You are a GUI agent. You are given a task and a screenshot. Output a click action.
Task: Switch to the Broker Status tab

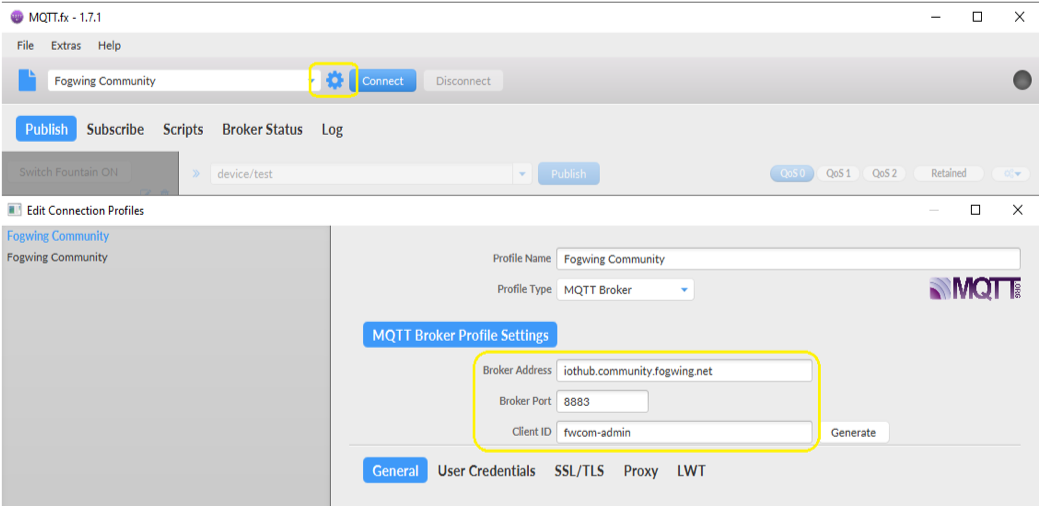(x=262, y=129)
